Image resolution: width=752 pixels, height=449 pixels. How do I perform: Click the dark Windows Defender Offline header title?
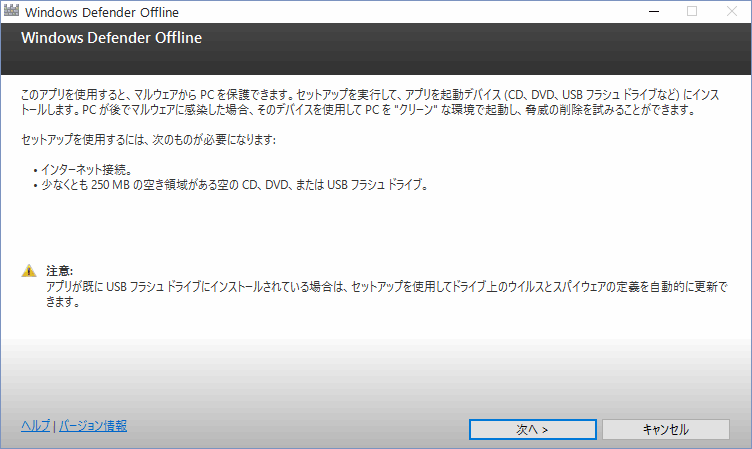(112, 38)
